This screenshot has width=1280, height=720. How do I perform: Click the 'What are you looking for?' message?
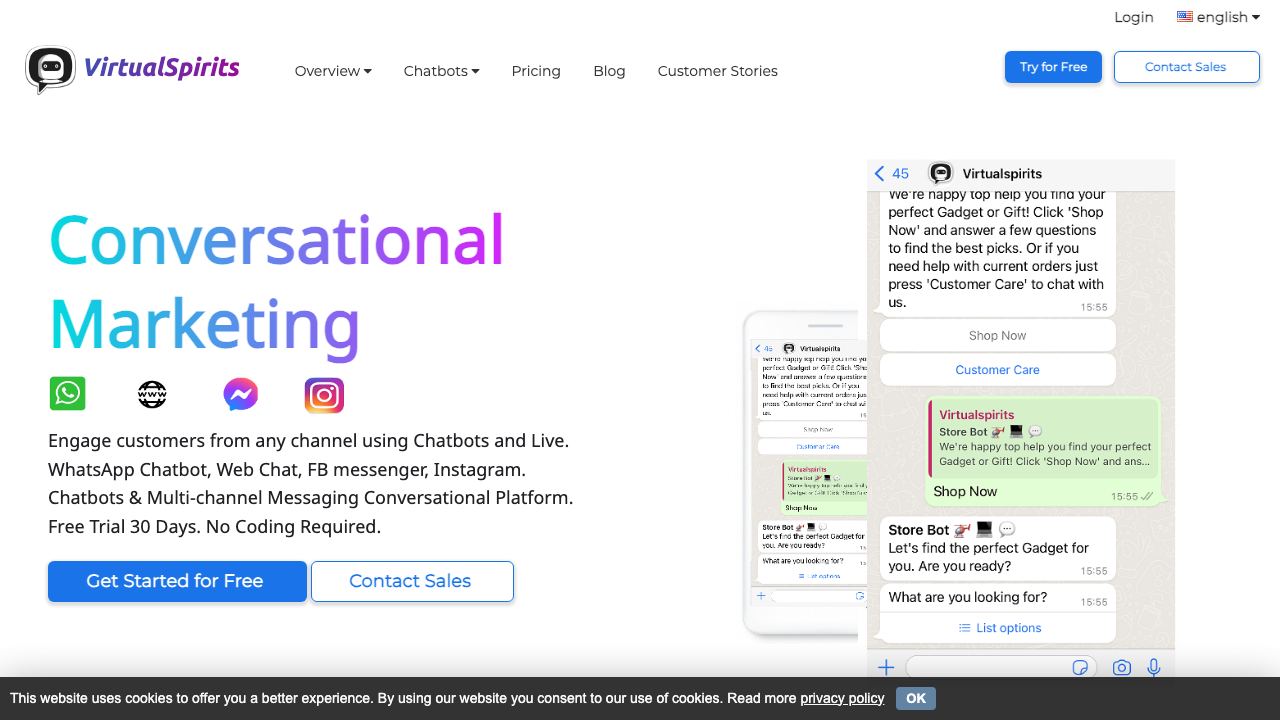click(x=968, y=597)
